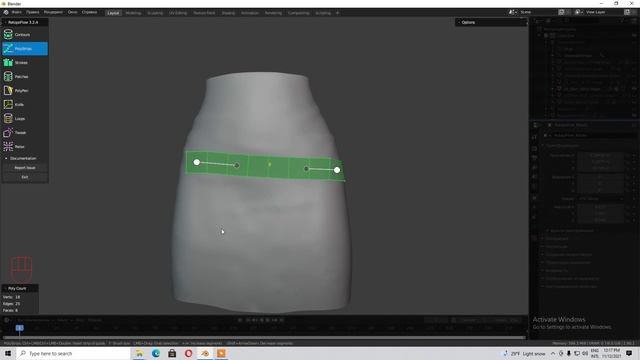This screenshot has width=640, height=360.
Task: Open the Справка menu
Action: pyautogui.click(x=89, y=12)
